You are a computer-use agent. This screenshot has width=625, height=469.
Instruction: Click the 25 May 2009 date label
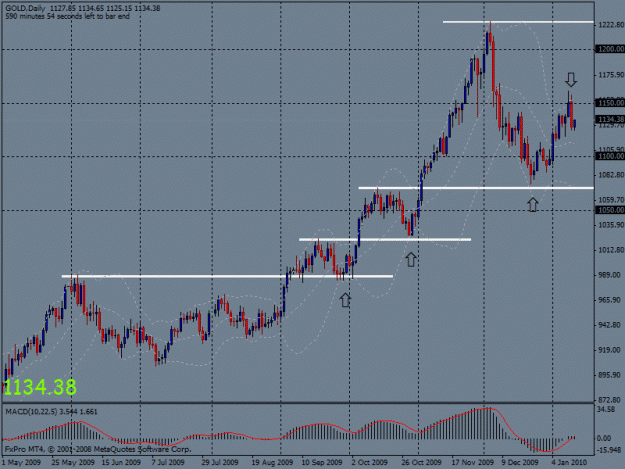(73, 462)
